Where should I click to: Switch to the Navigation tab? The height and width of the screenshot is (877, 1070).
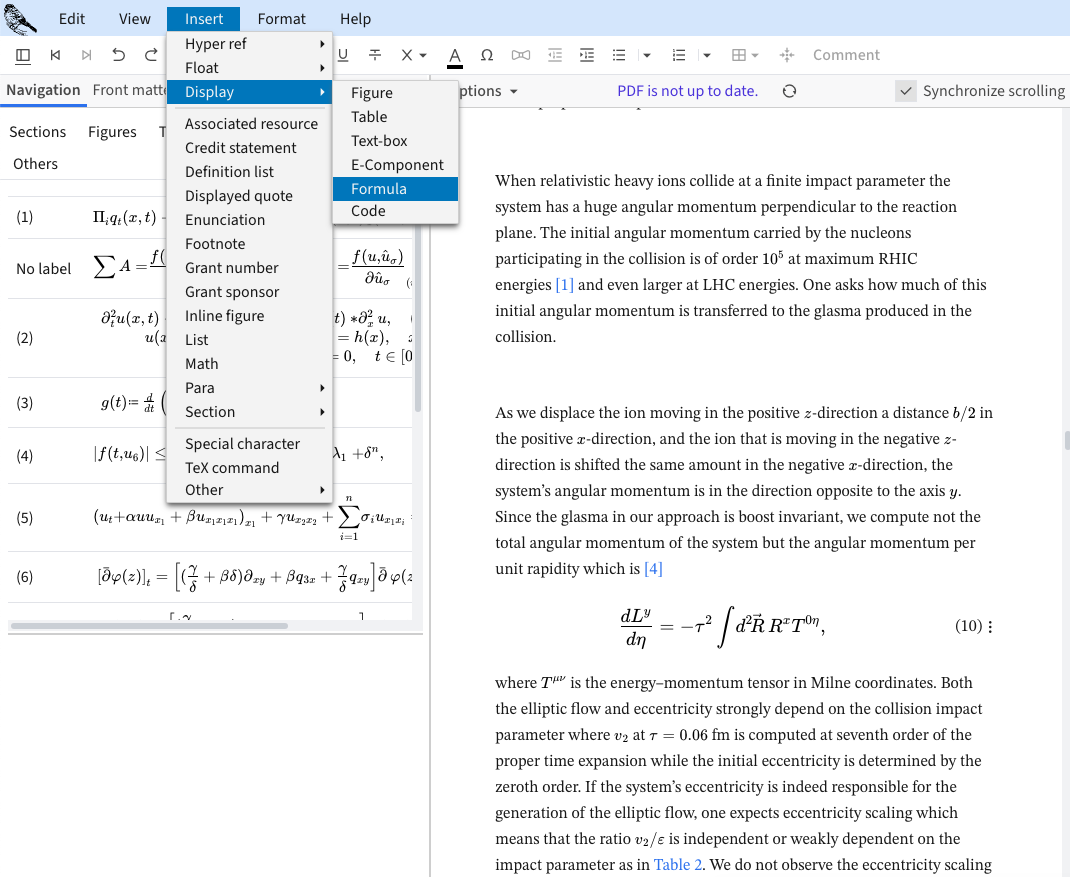(x=43, y=90)
